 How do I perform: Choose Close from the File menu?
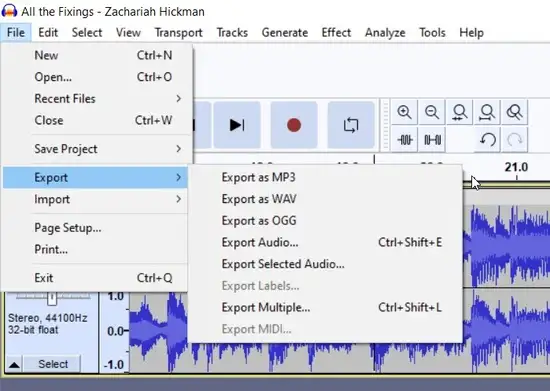click(95, 121)
